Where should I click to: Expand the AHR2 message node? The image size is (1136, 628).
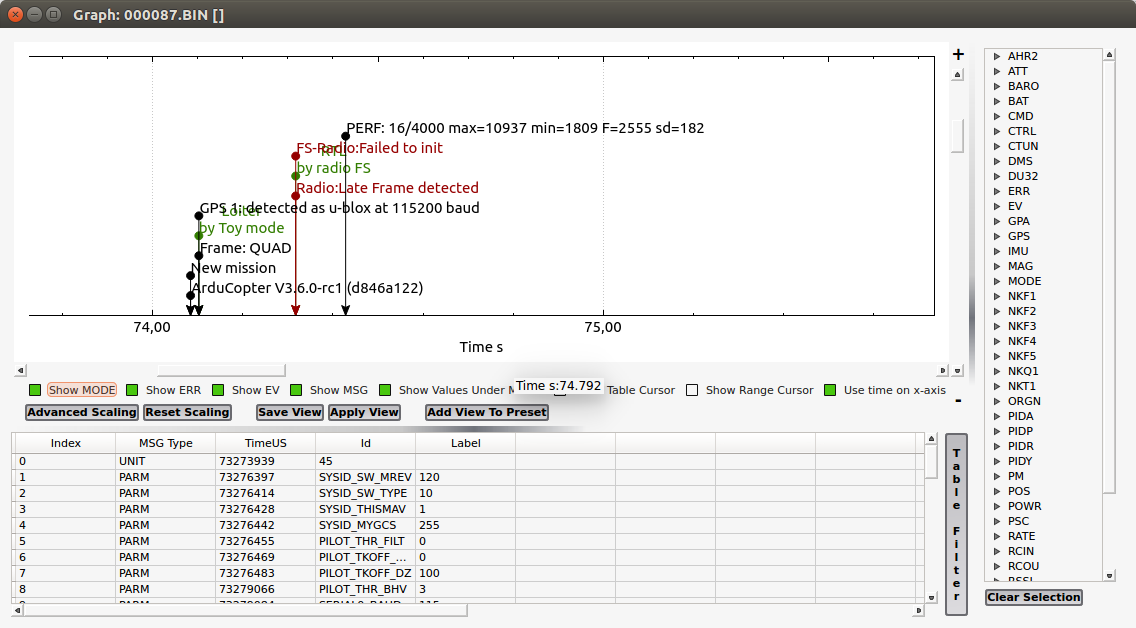(x=997, y=56)
